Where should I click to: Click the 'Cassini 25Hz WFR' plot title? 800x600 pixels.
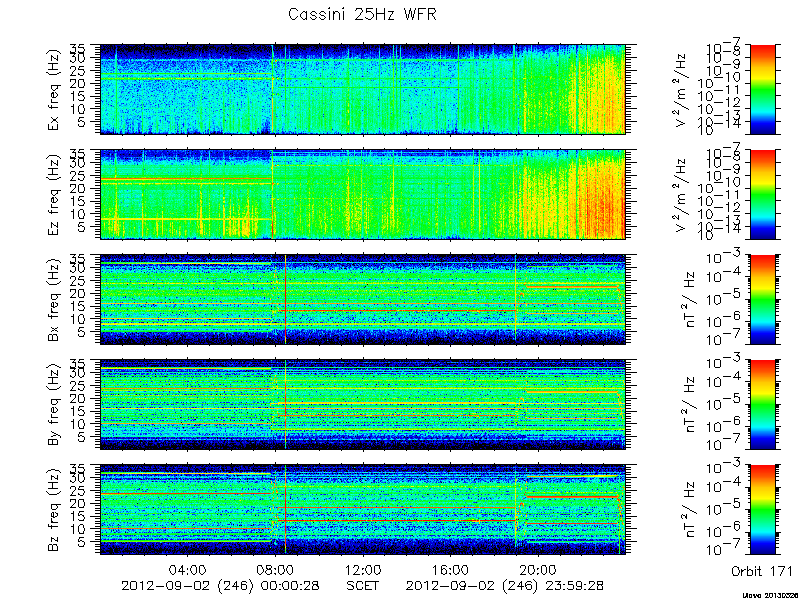click(x=362, y=14)
